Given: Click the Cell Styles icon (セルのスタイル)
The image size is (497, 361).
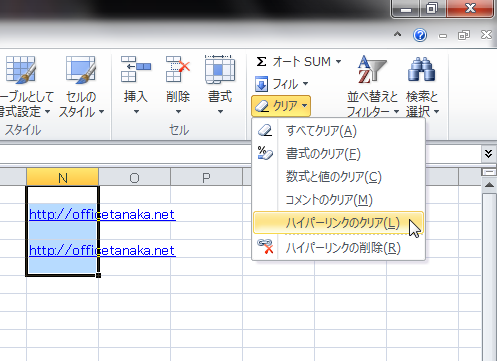Looking at the screenshot, I should [x=81, y=69].
